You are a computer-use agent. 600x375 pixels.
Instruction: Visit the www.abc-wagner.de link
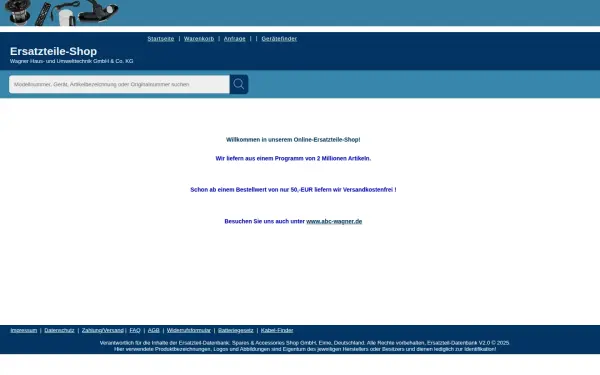pos(334,221)
